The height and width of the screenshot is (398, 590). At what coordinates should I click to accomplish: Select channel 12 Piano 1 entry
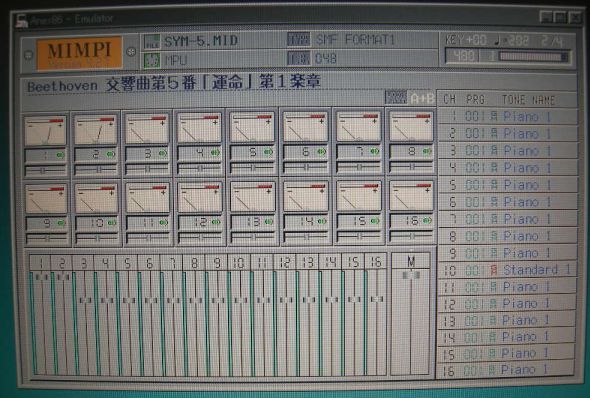507,304
